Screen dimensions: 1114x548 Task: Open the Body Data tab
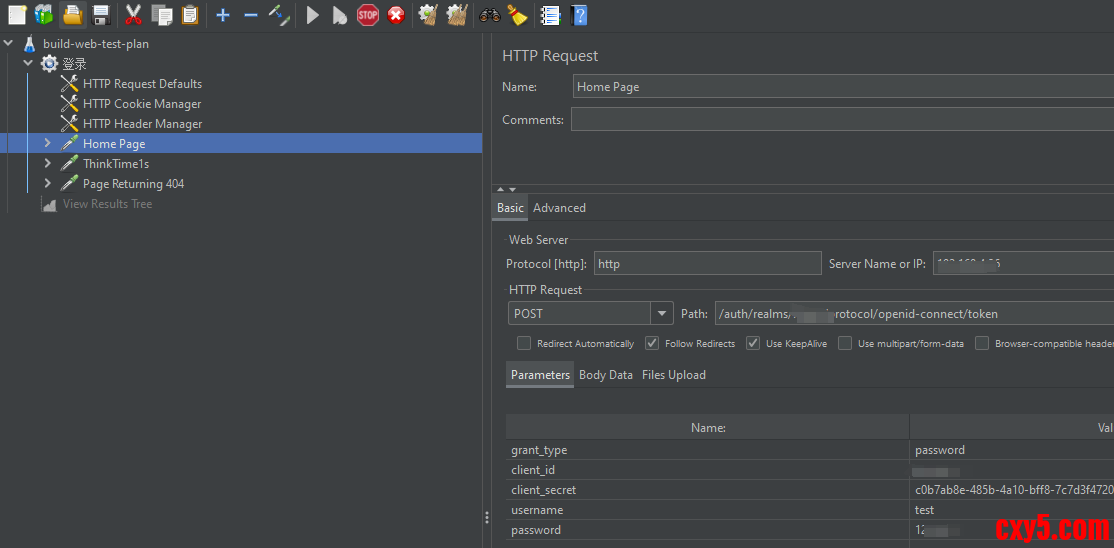tap(605, 375)
